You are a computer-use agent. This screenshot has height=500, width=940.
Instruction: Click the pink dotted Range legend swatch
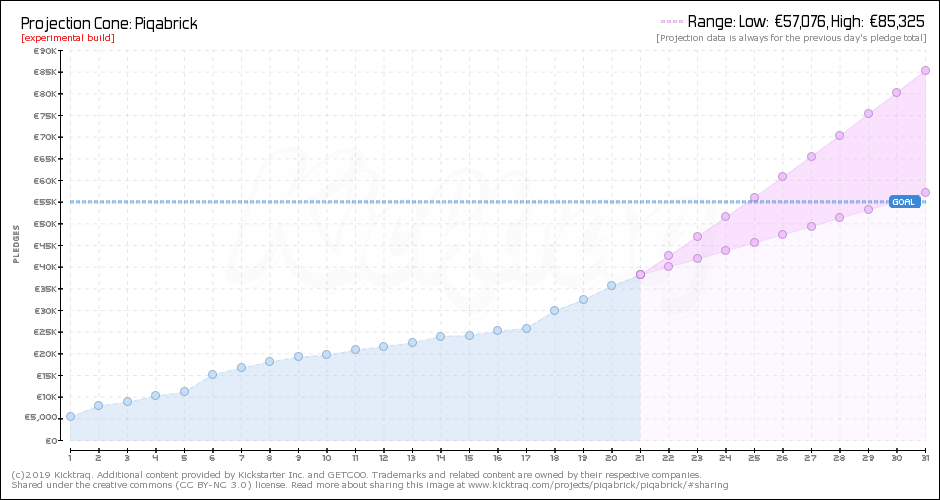(x=671, y=22)
